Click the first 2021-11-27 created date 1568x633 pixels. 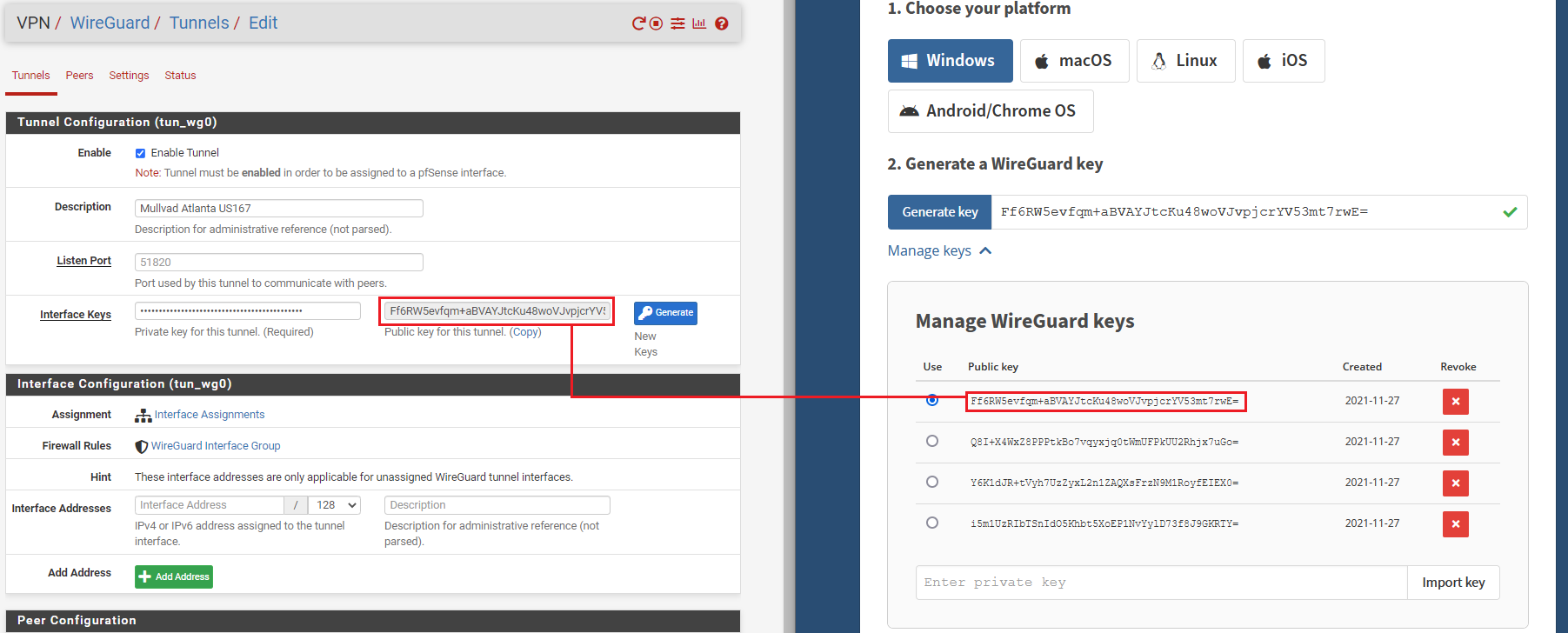[x=1372, y=401]
